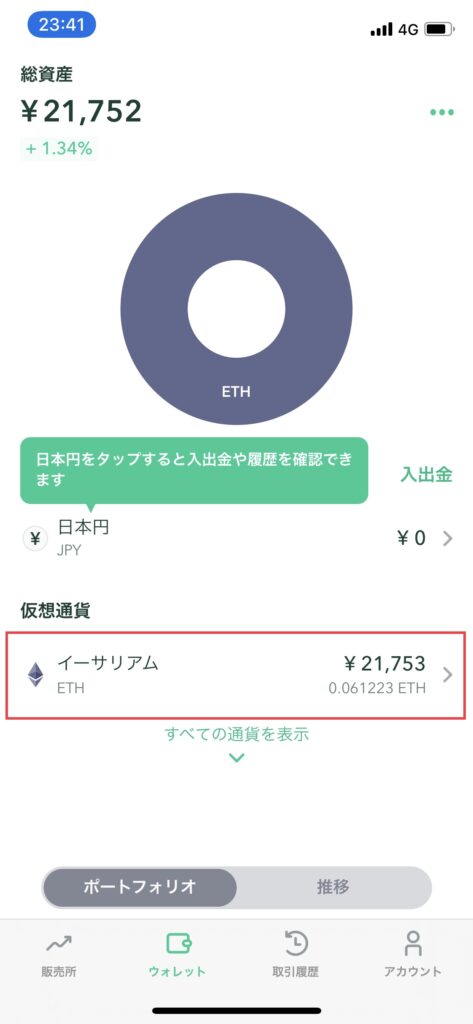The width and height of the screenshot is (473, 1024).
Task: Tap the ETH segment of donut chart
Action: [236, 392]
